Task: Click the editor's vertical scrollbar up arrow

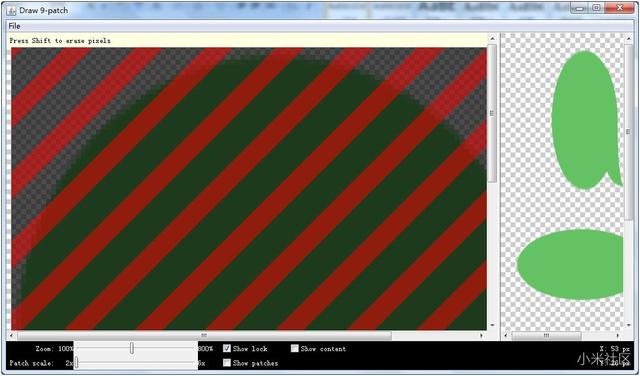Action: click(x=492, y=39)
